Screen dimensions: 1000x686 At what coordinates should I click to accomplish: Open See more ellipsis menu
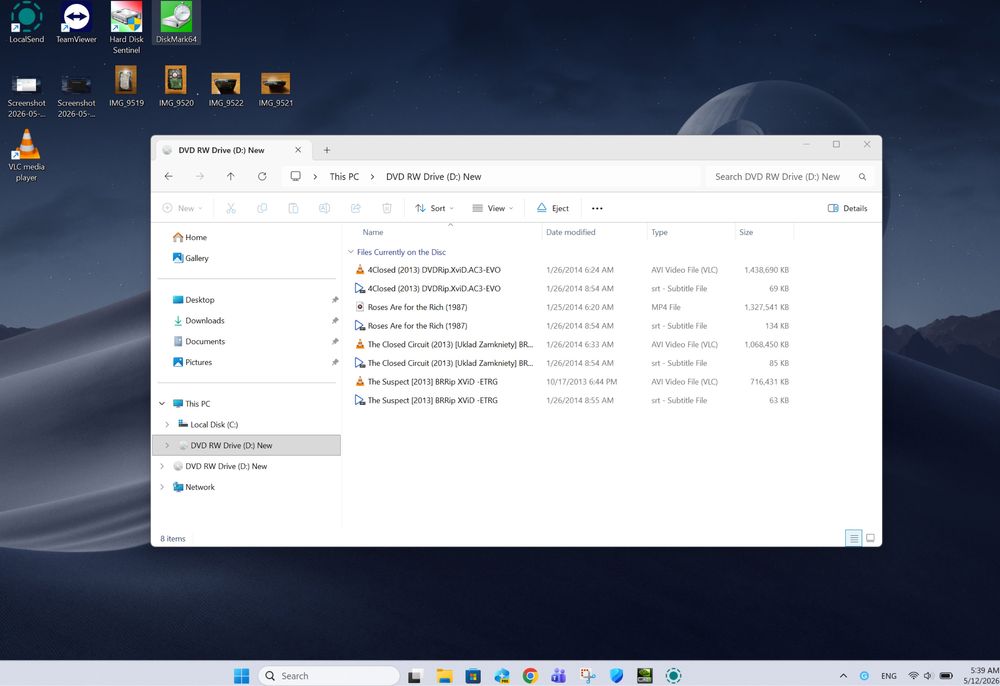pyautogui.click(x=597, y=208)
